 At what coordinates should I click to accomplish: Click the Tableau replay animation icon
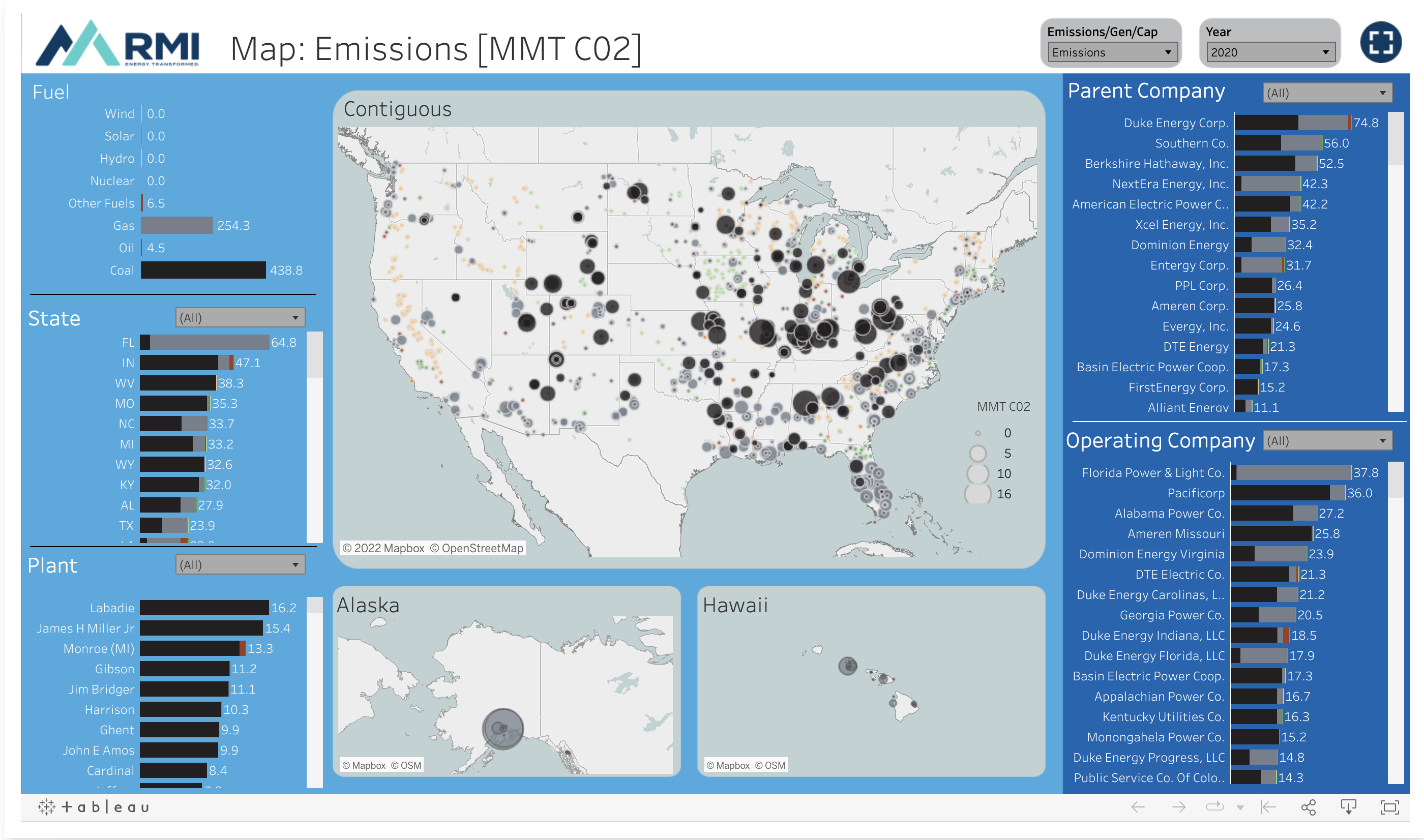coord(1214,806)
